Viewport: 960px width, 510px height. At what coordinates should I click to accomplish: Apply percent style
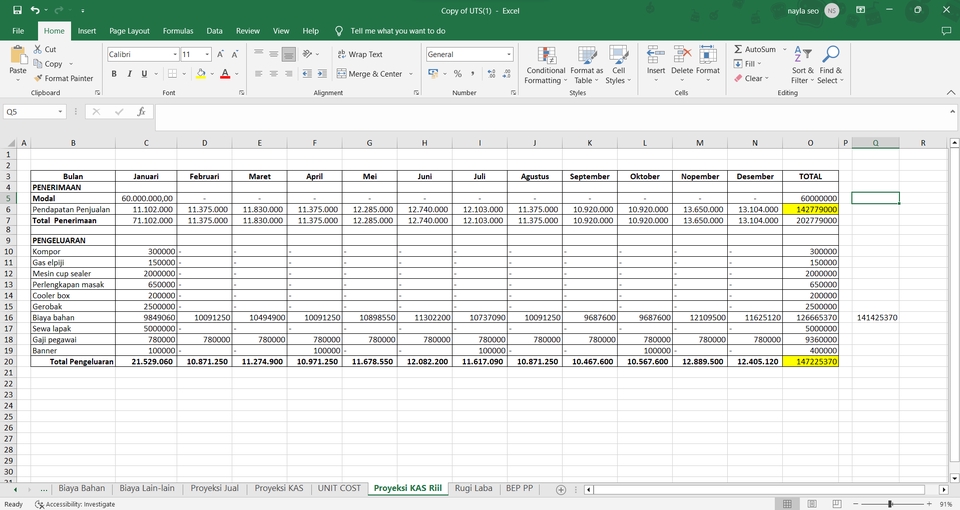point(457,73)
